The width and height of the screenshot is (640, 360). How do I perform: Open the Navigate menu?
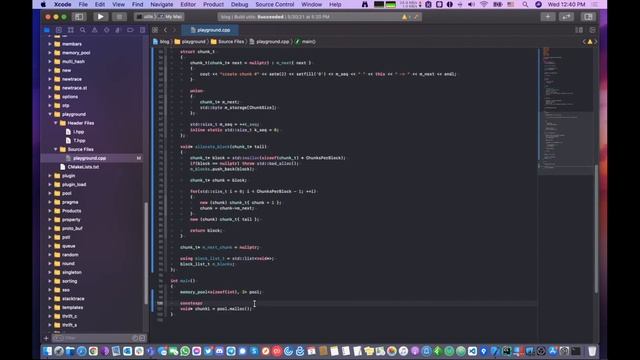coord(162,4)
